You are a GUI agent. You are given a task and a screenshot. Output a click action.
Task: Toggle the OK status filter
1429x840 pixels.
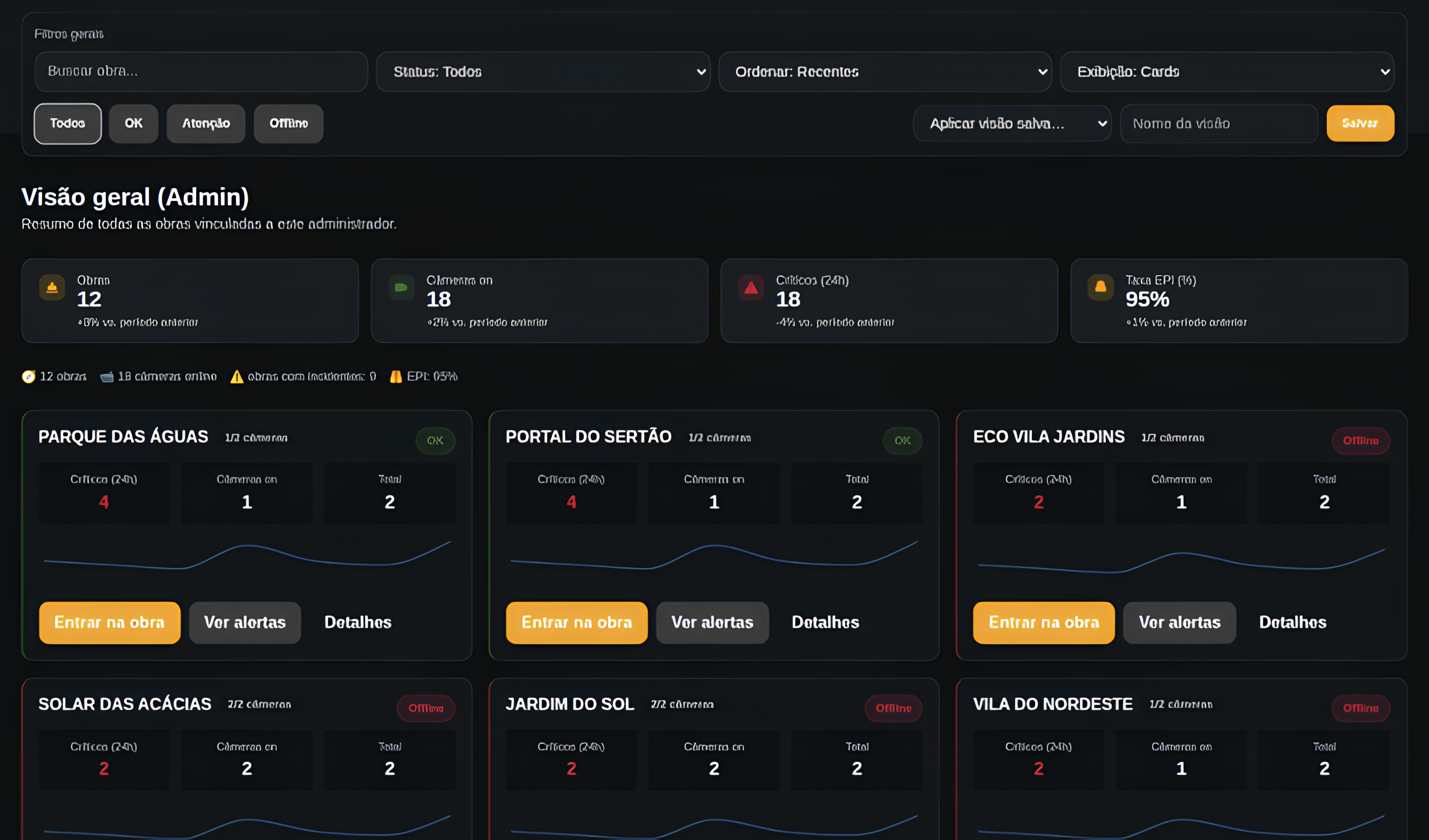coord(133,123)
